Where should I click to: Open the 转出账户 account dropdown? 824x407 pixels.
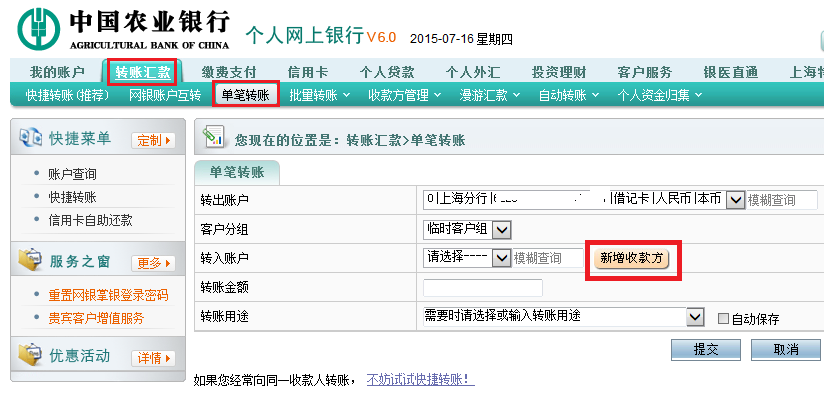tap(735, 200)
